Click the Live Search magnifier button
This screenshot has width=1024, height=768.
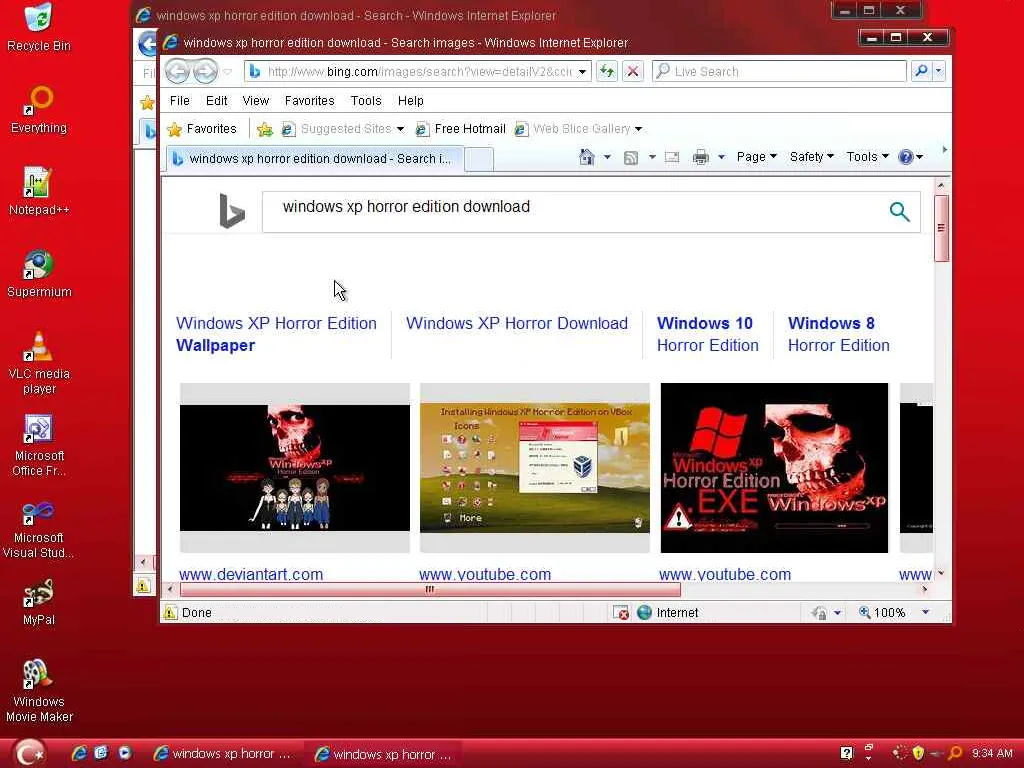pyautogui.click(x=921, y=71)
